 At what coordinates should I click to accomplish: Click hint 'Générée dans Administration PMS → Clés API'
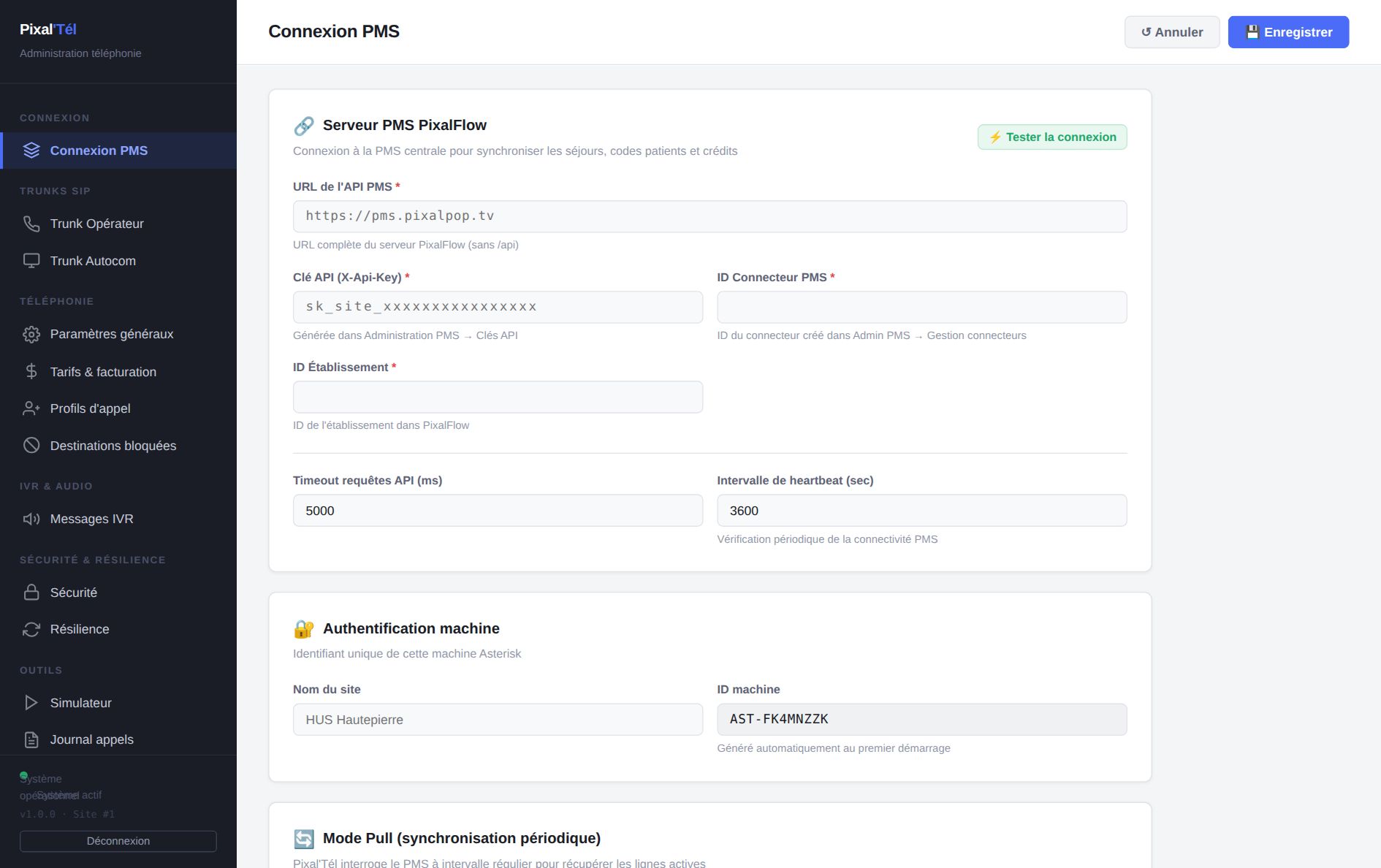coord(406,335)
